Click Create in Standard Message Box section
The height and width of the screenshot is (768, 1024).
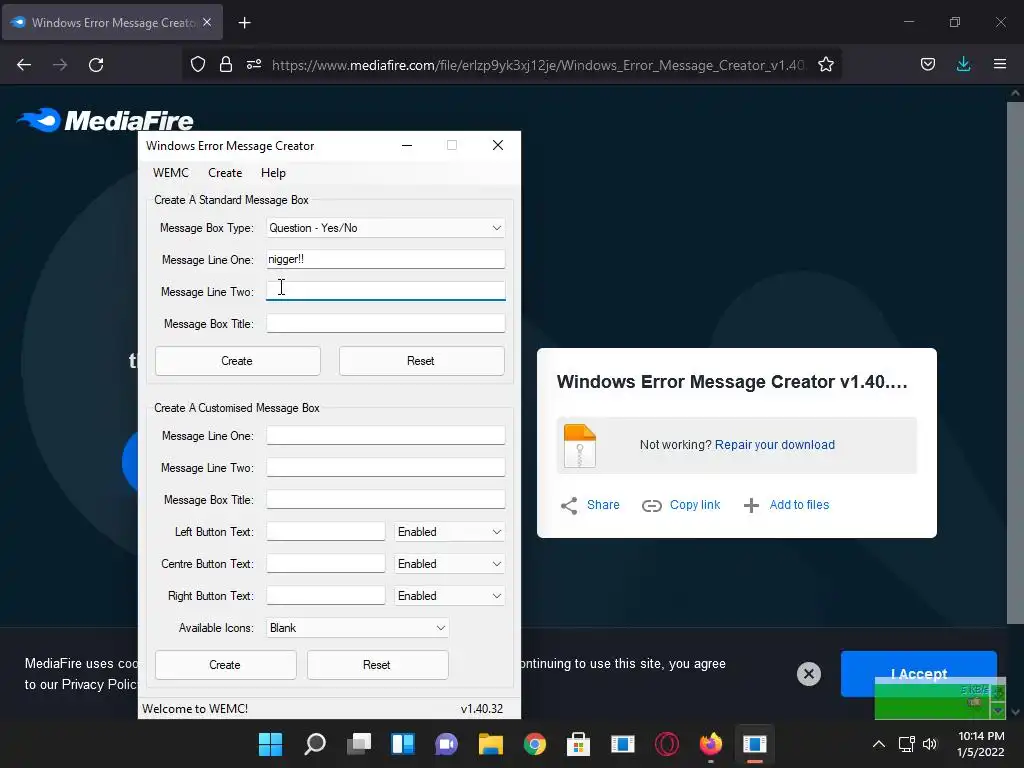coord(238,361)
